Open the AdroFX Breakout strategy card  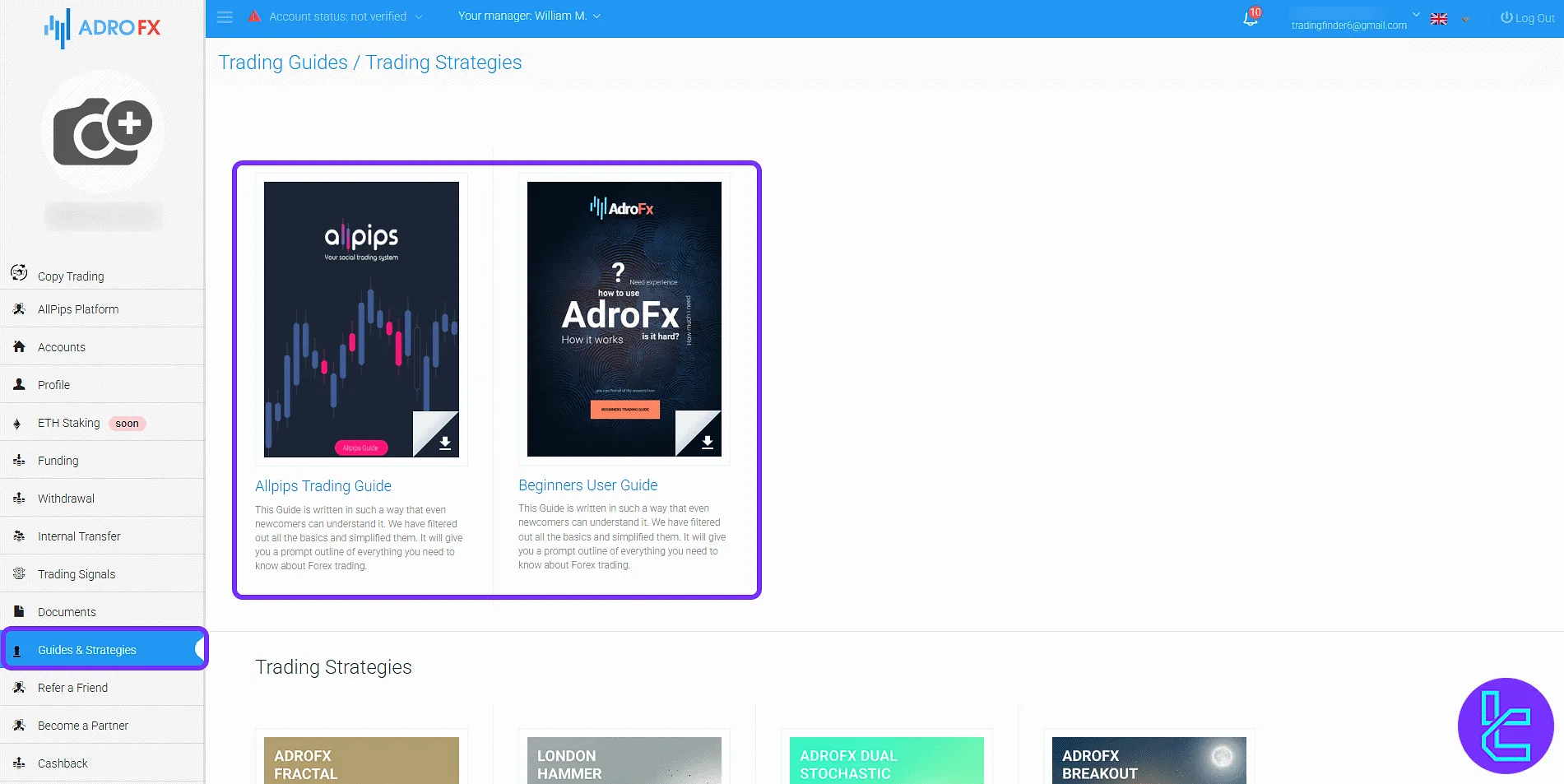[1149, 760]
